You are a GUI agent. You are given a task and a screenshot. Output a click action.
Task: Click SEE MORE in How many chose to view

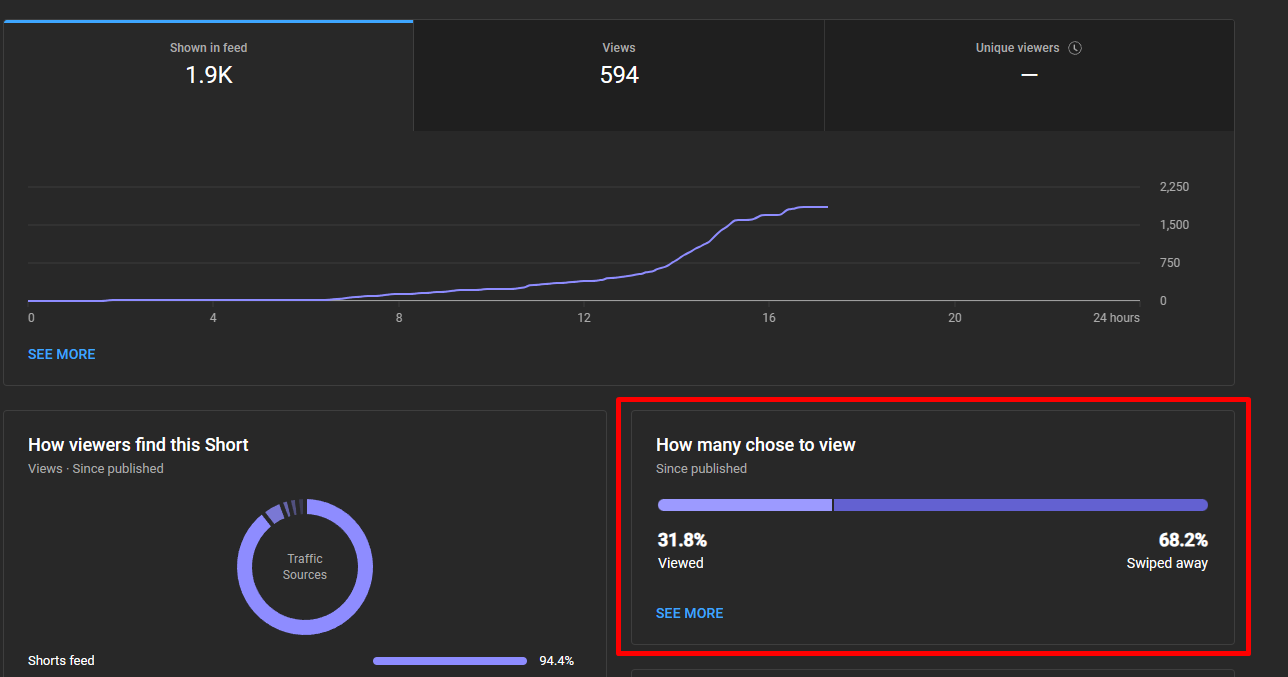coord(689,613)
